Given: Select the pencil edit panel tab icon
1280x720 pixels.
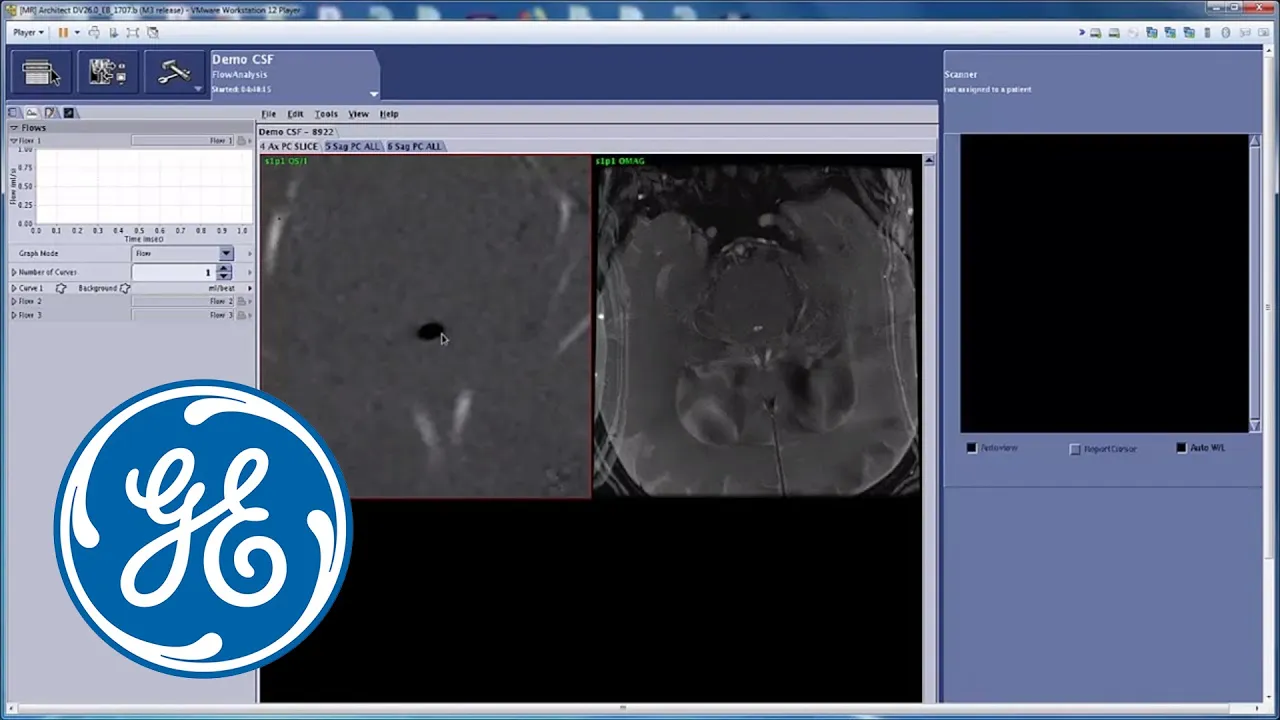Looking at the screenshot, I should coord(50,113).
